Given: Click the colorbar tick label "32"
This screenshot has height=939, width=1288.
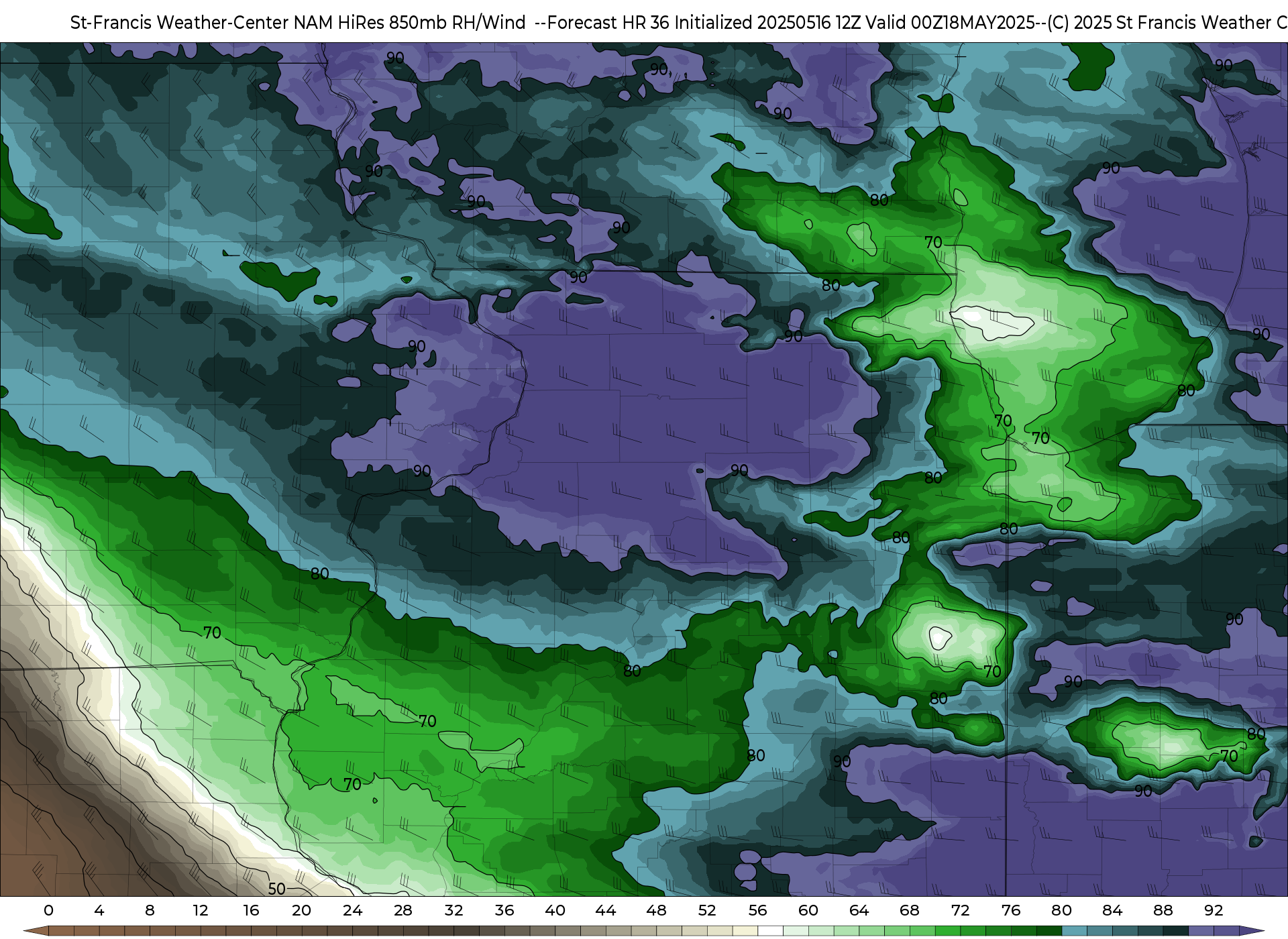Looking at the screenshot, I should tap(453, 911).
